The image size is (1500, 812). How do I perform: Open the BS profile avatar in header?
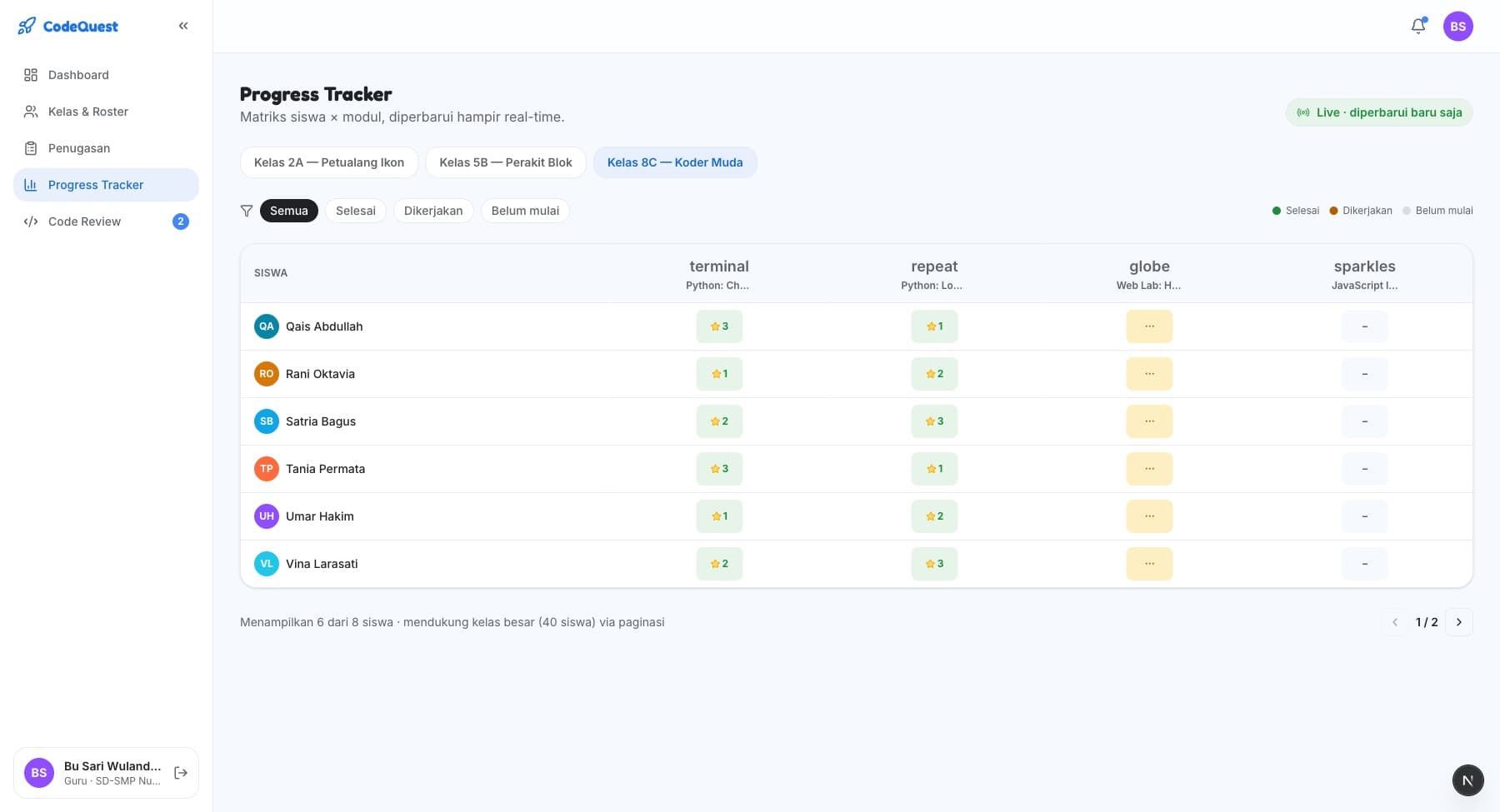tap(1458, 27)
